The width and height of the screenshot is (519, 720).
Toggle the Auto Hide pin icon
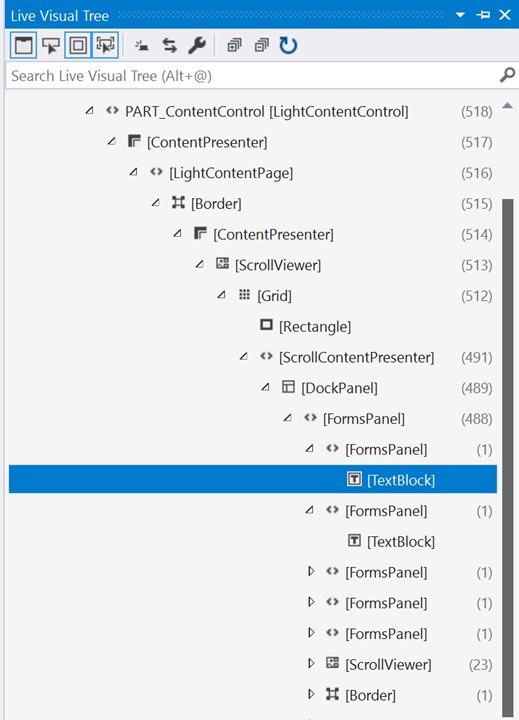coord(483,15)
